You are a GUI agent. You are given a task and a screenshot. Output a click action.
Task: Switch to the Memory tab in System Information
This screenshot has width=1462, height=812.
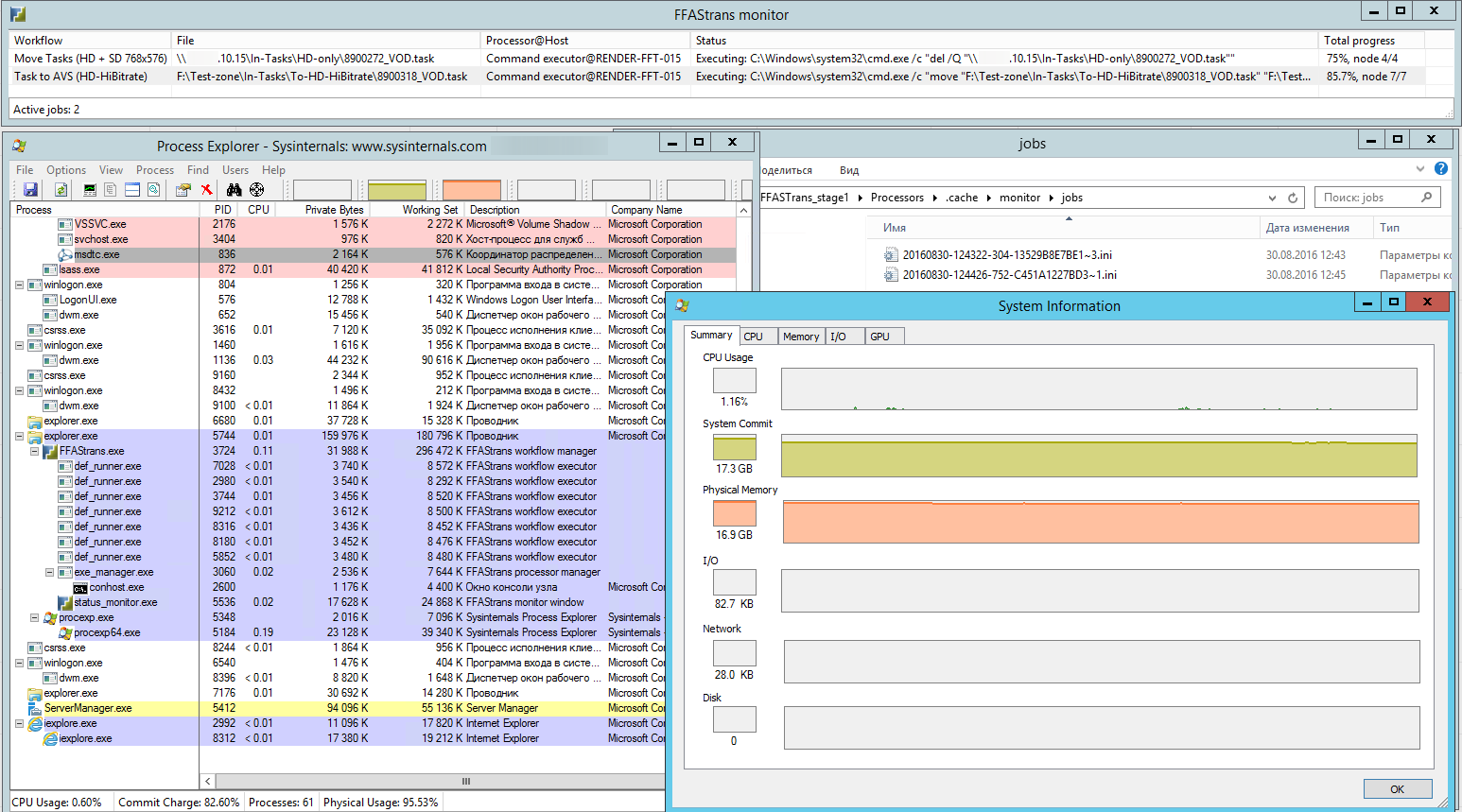pyautogui.click(x=801, y=337)
